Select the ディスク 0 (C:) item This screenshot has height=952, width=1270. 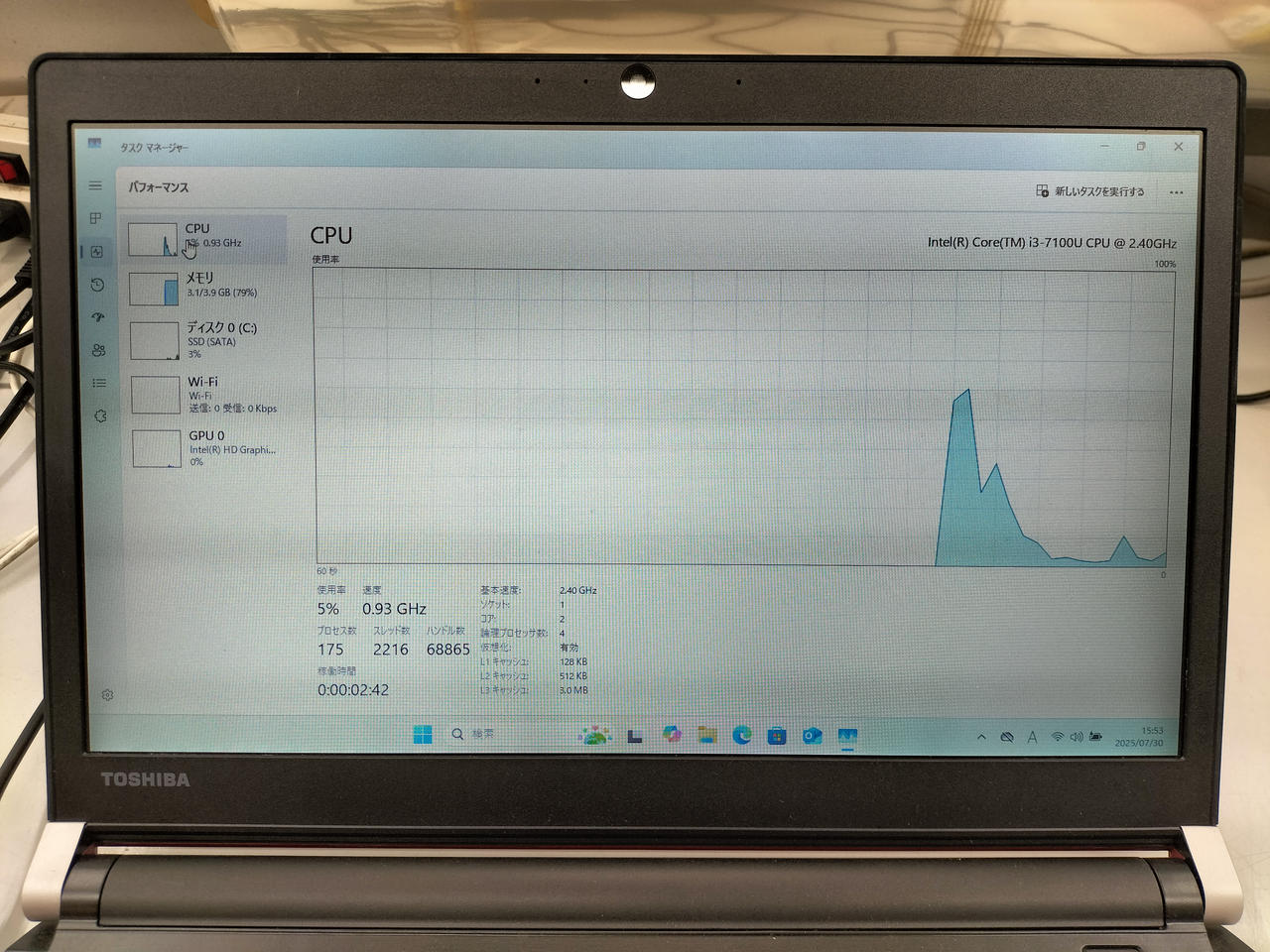(208, 339)
